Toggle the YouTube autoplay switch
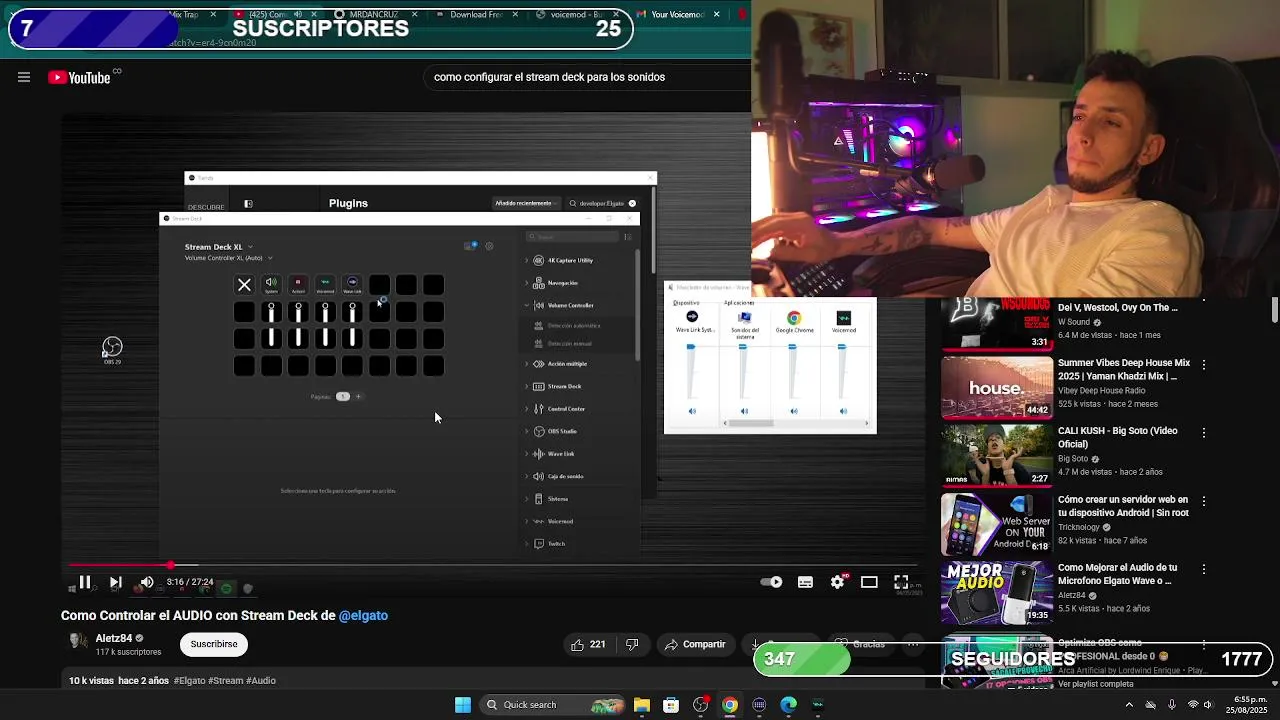1280x720 pixels. (771, 582)
